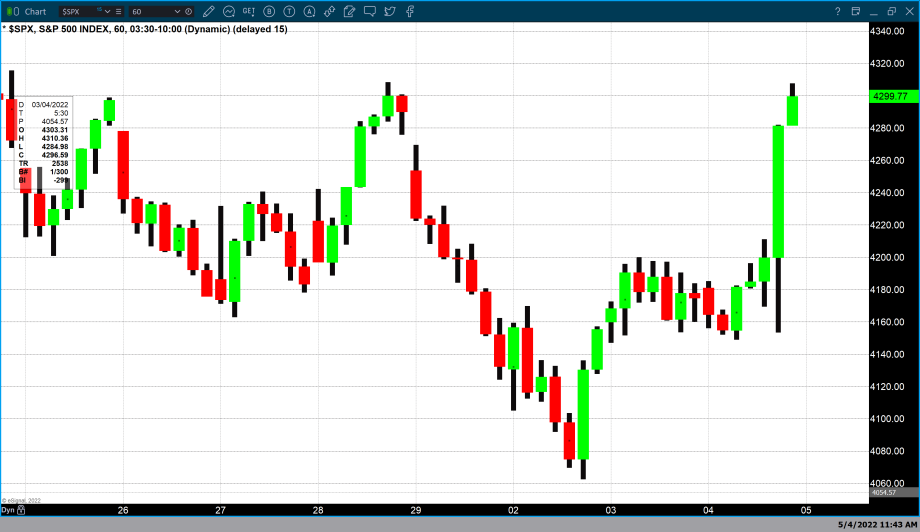920x532 pixels.
Task: Open the symbol list menu icon
Action: (118, 11)
